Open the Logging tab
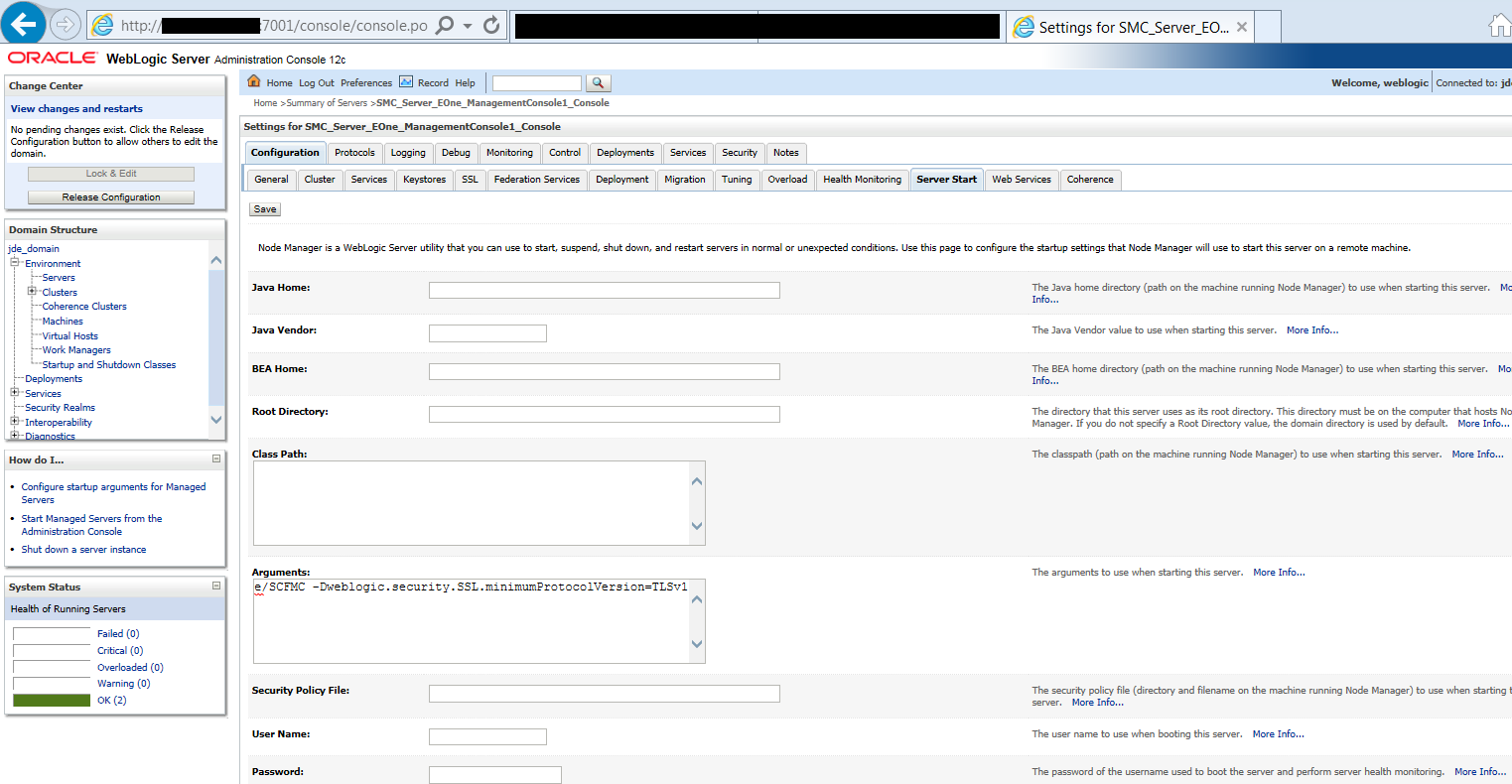The image size is (1512, 784). 408,153
